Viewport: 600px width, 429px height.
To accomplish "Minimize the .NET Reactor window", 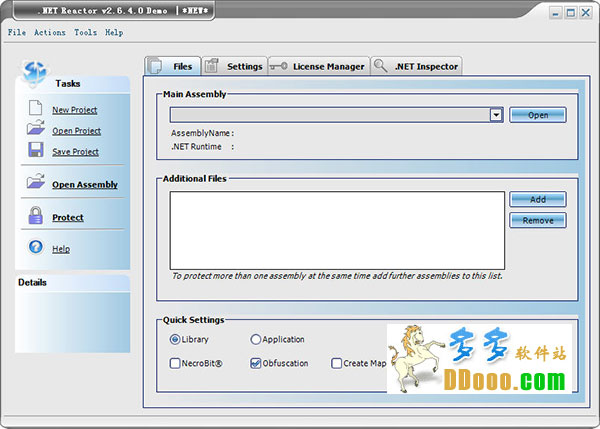I will pos(556,13).
